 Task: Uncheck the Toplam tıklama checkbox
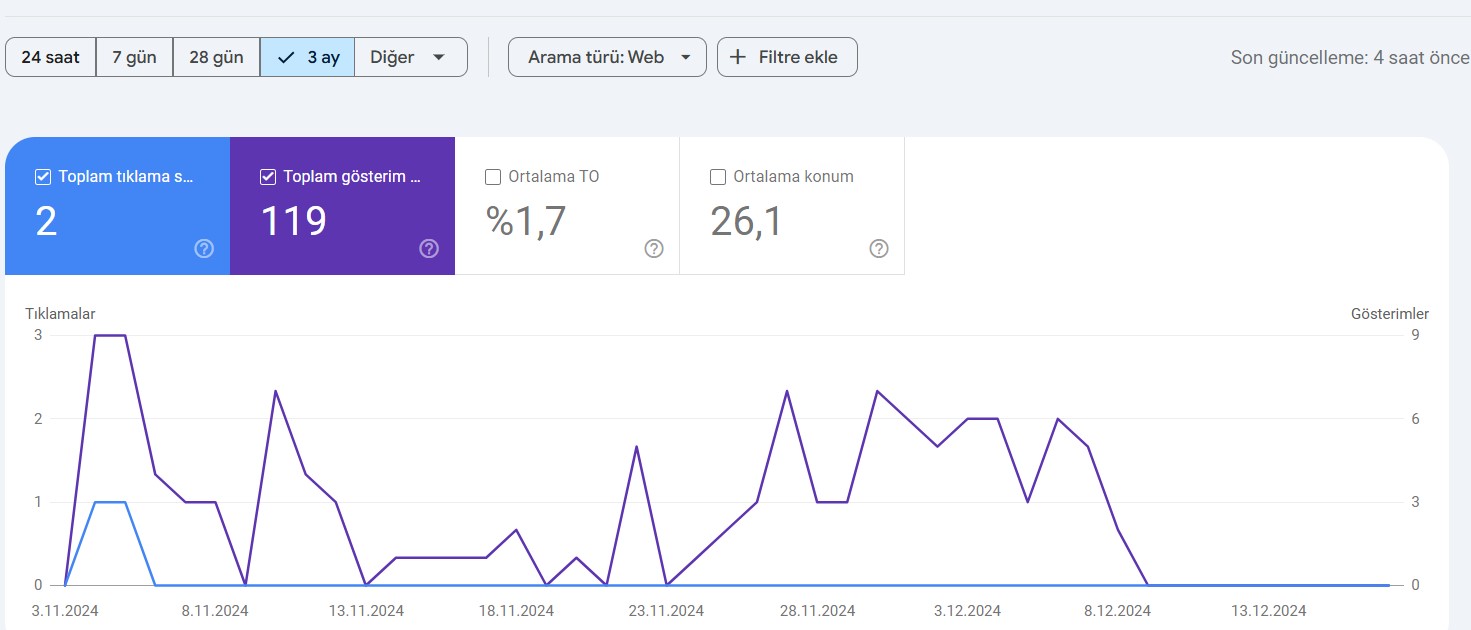point(43,177)
